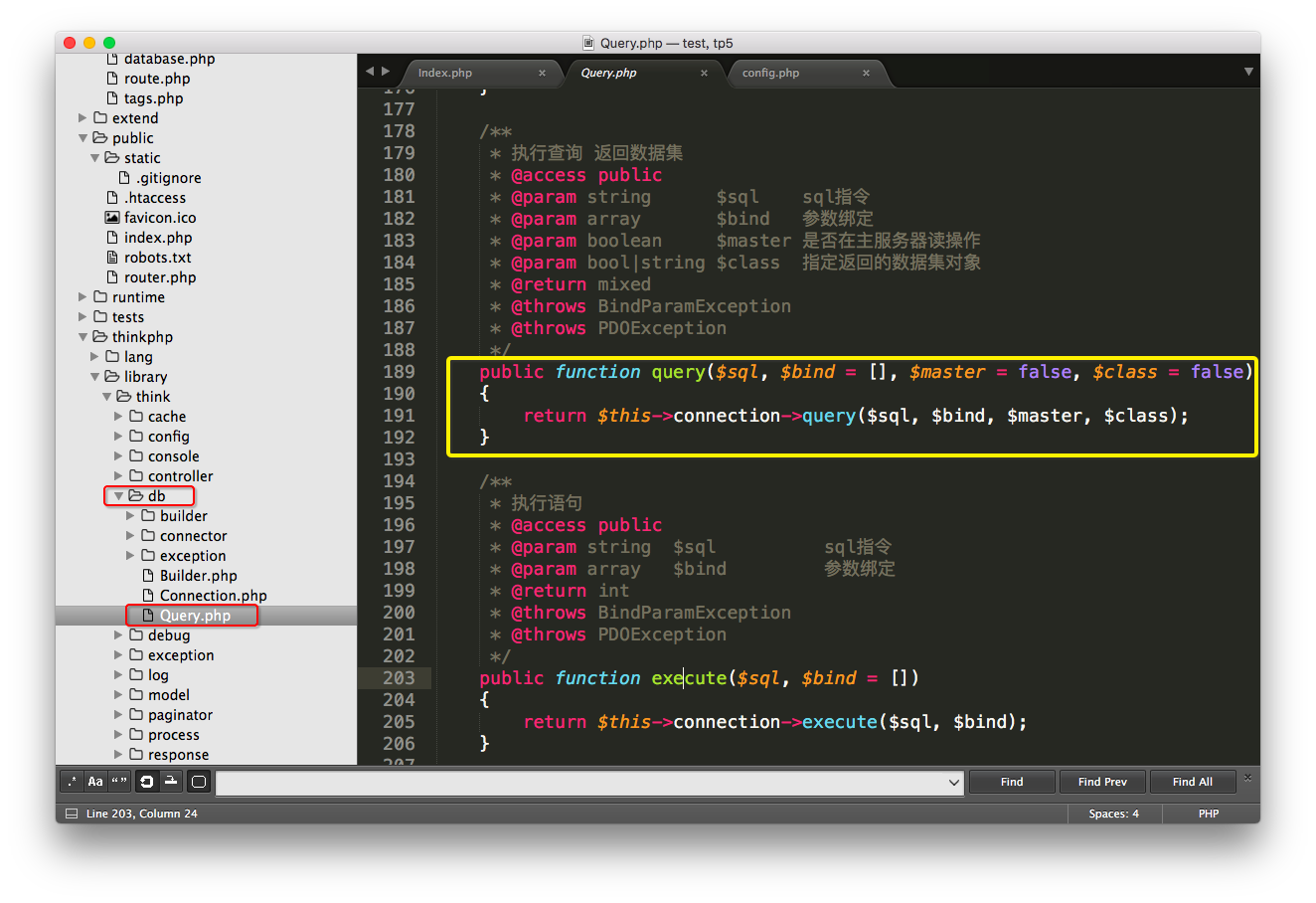The image size is (1316, 903).
Task: Close the Query.php tab
Action: tap(704, 73)
